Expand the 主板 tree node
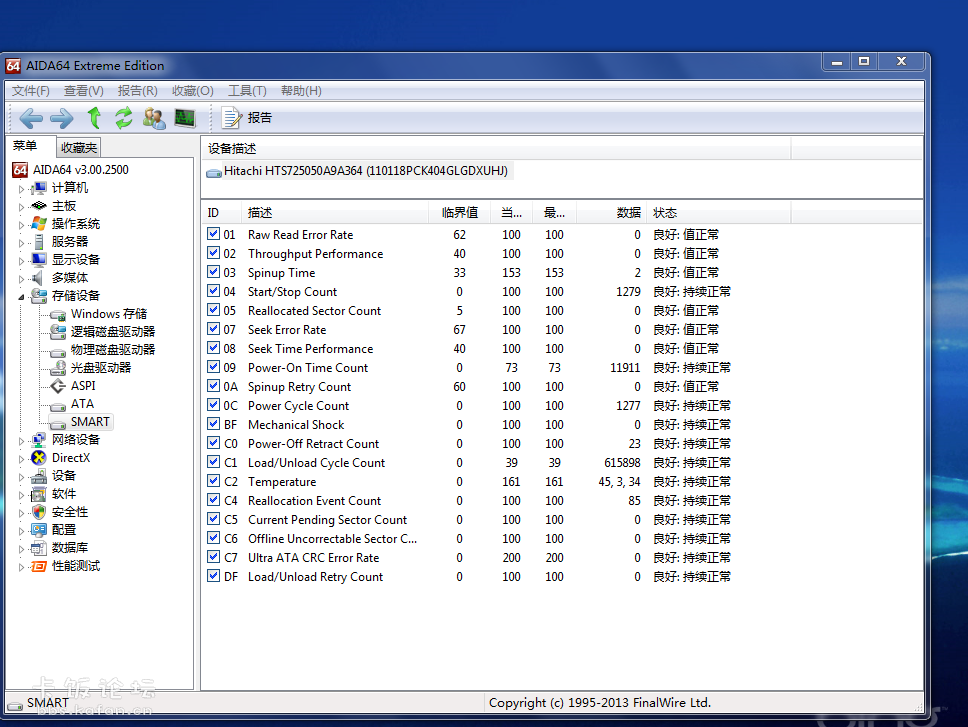This screenshot has height=727, width=968. point(21,207)
